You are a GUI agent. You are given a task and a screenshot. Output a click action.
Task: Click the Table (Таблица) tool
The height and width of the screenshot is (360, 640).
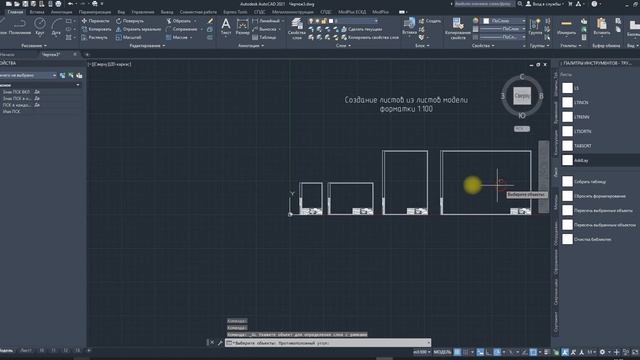coord(264,37)
